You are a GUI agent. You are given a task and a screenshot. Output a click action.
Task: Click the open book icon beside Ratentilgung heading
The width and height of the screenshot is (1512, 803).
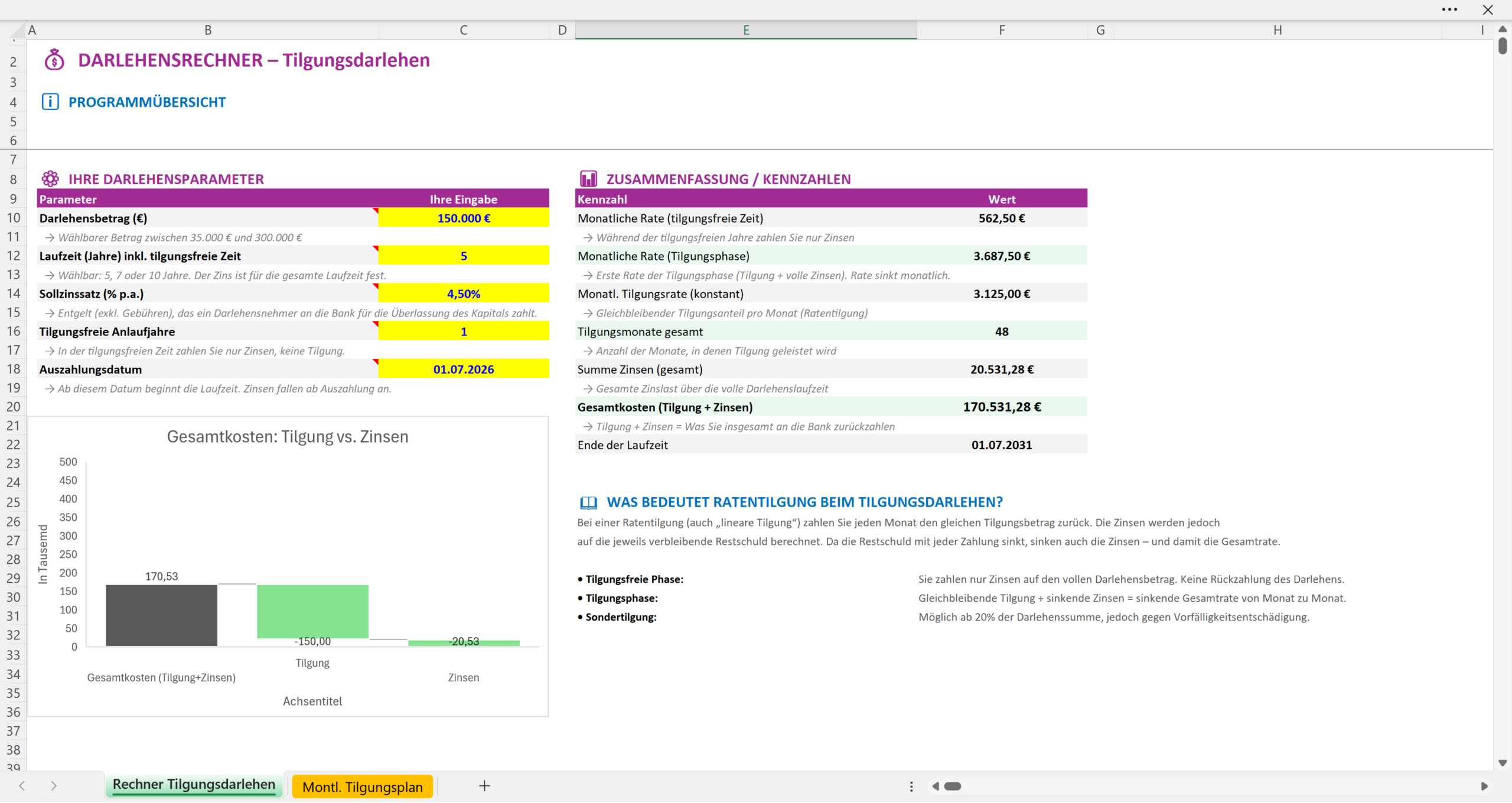(588, 502)
